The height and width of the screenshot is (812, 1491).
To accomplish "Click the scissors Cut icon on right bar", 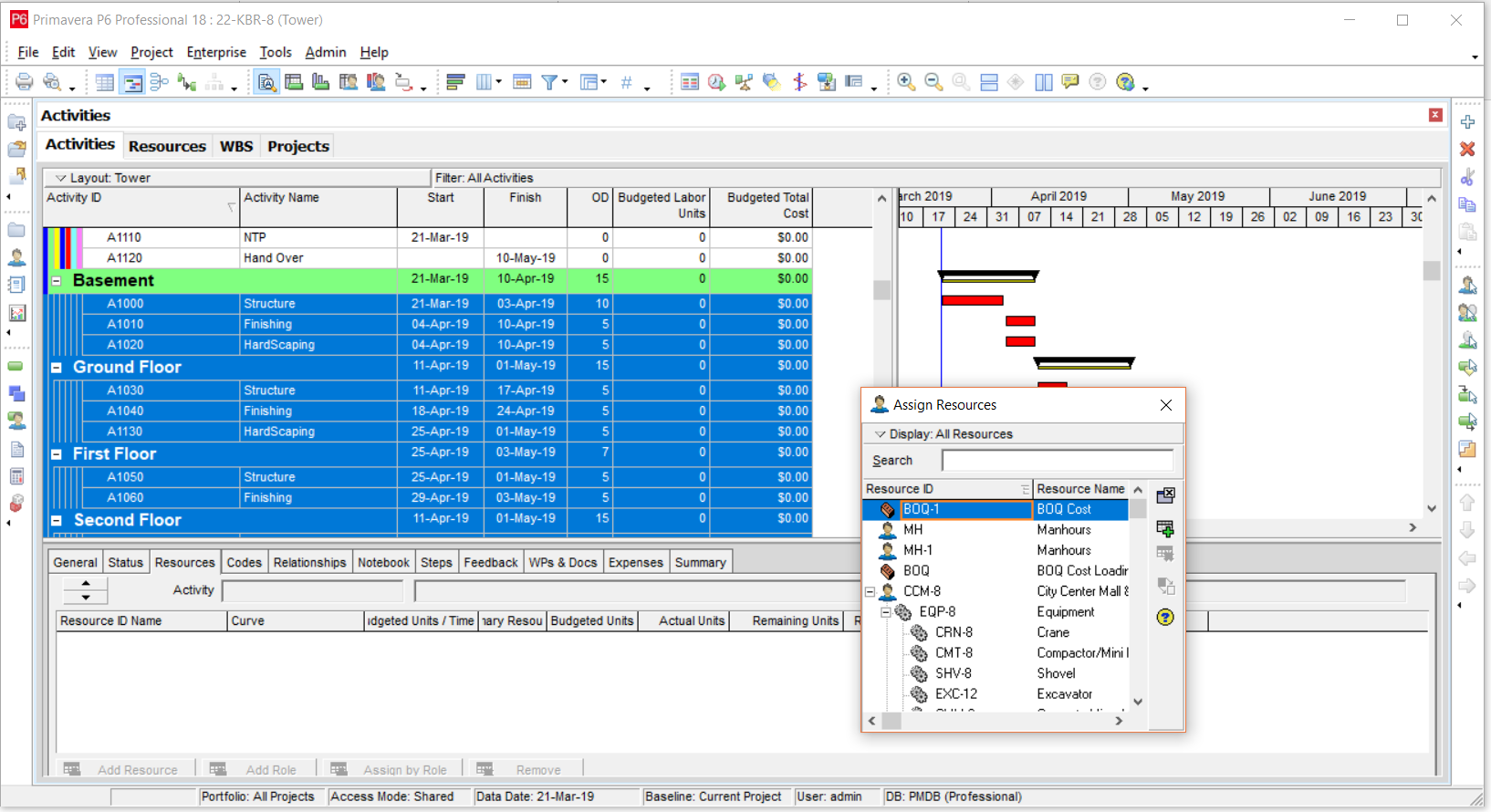I will pos(1467,177).
